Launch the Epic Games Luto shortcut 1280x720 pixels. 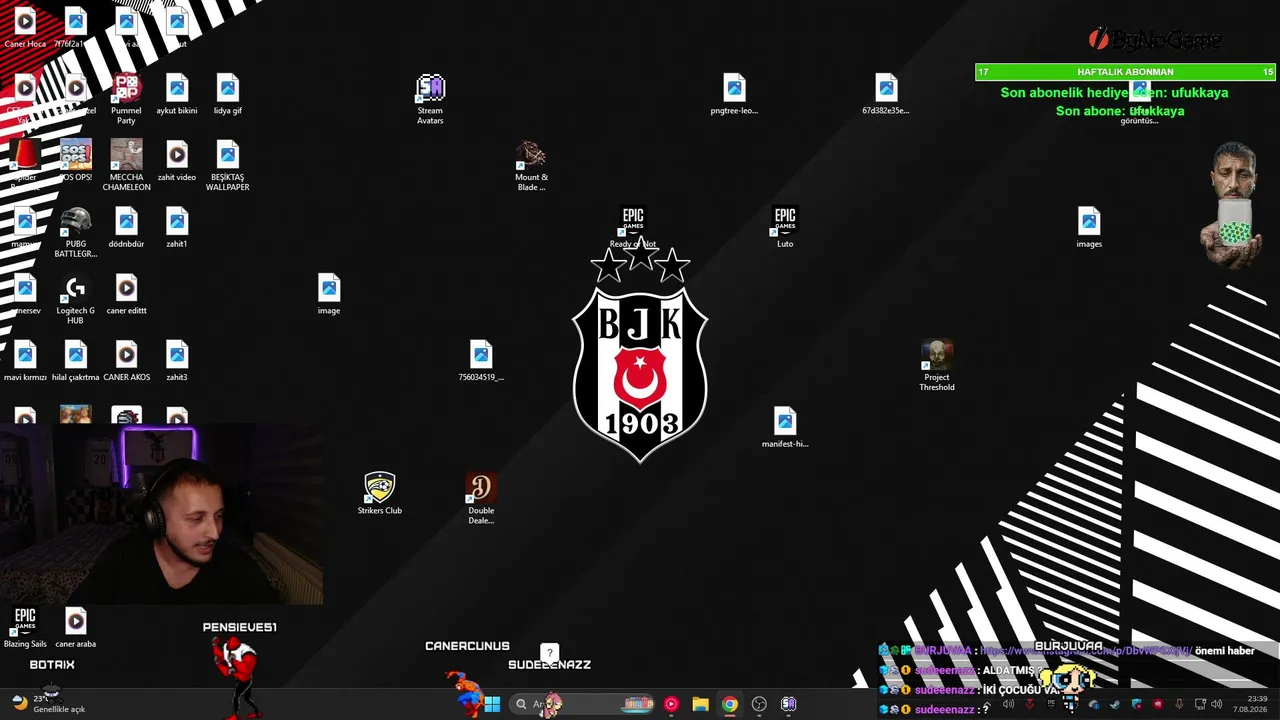pos(785,228)
